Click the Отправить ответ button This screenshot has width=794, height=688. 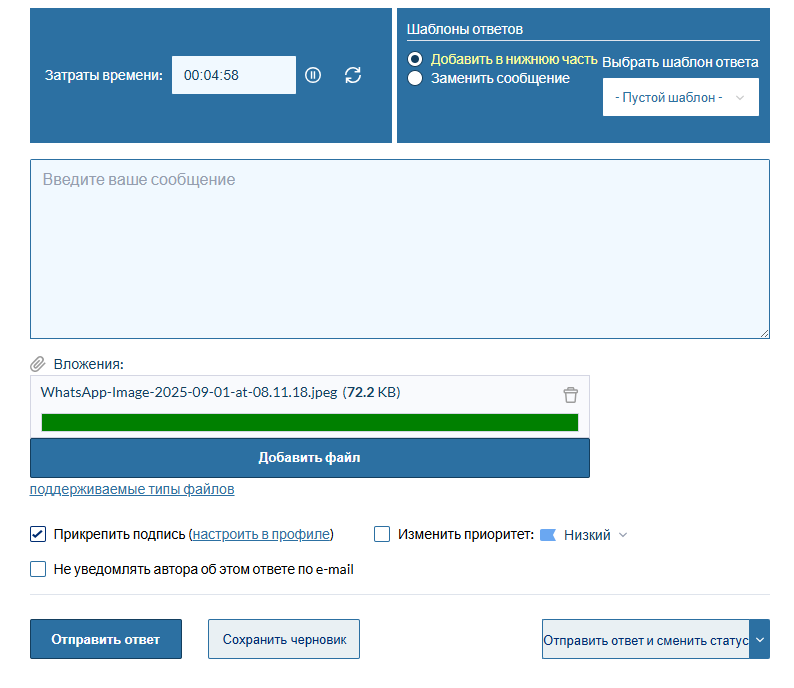tap(106, 640)
